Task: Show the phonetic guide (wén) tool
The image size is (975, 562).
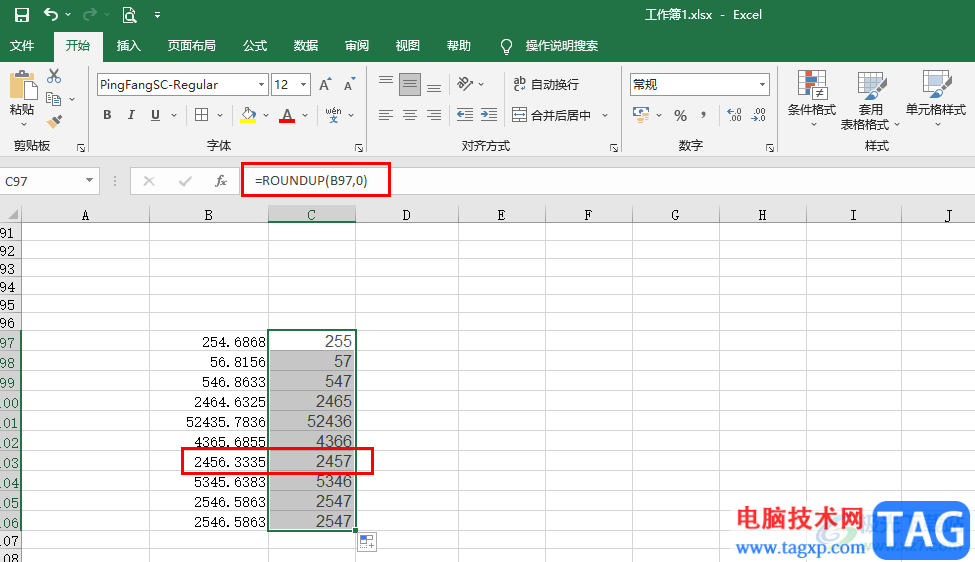Action: 333,115
